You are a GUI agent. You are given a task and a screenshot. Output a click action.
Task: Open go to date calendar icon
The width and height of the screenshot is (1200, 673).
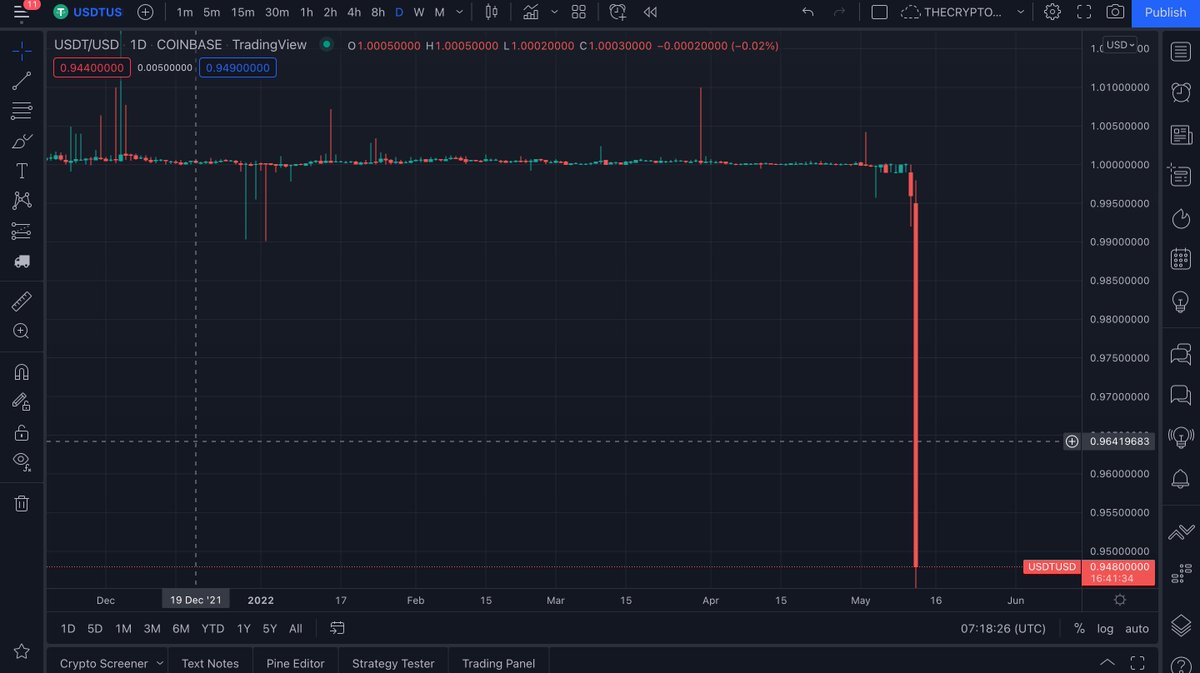337,628
